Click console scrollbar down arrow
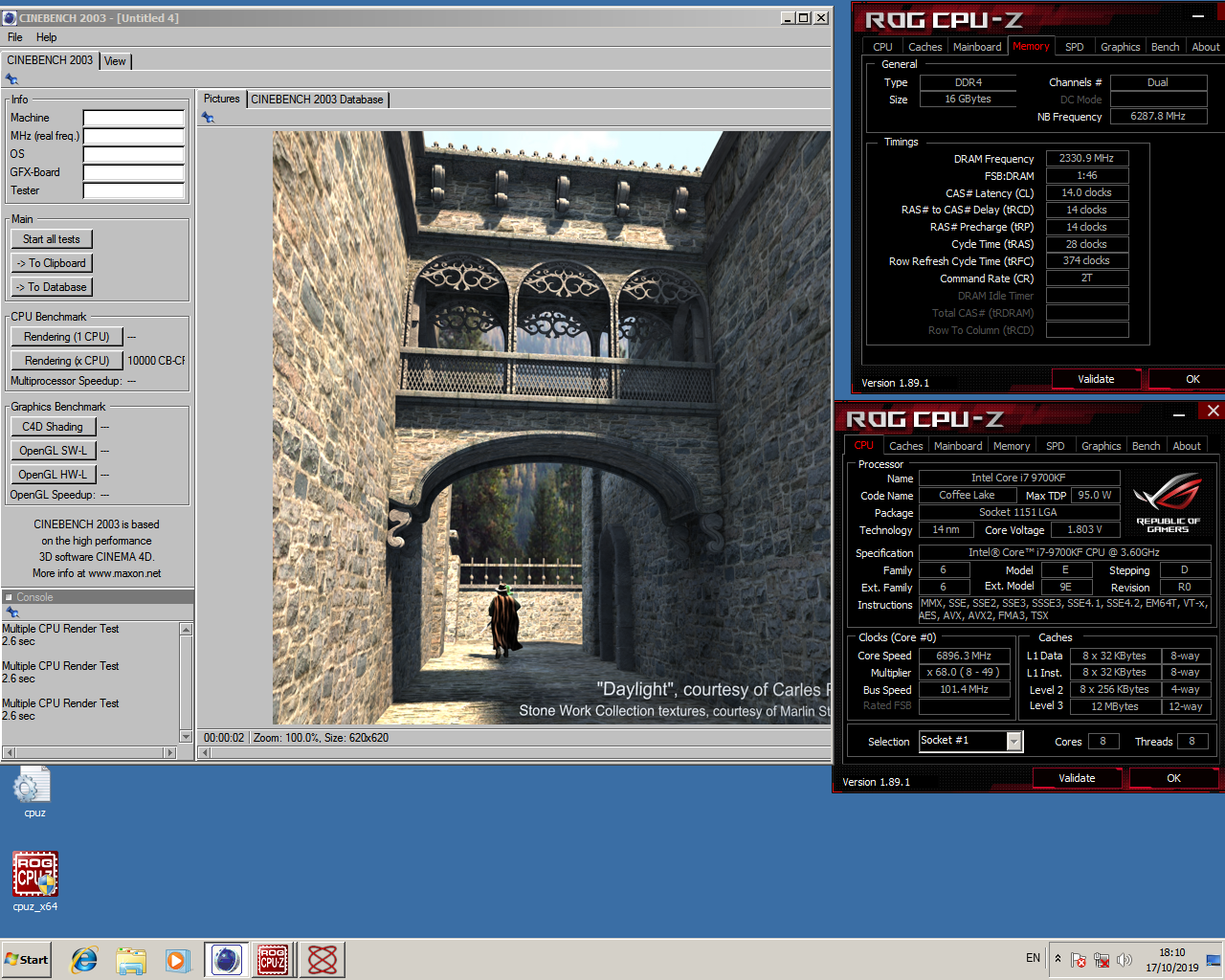The height and width of the screenshot is (980, 1225). pos(187,736)
